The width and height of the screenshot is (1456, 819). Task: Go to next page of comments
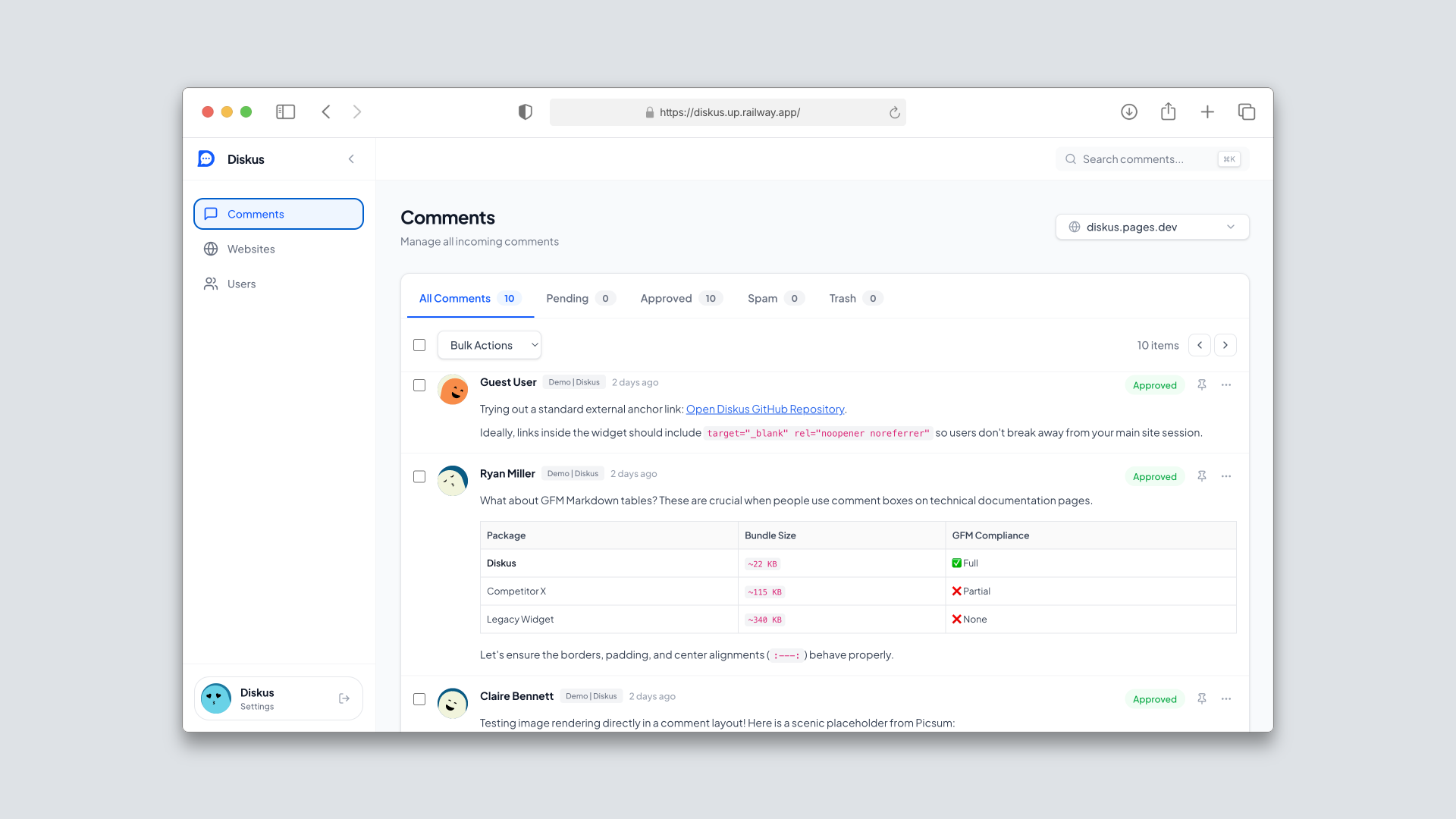tap(1225, 345)
